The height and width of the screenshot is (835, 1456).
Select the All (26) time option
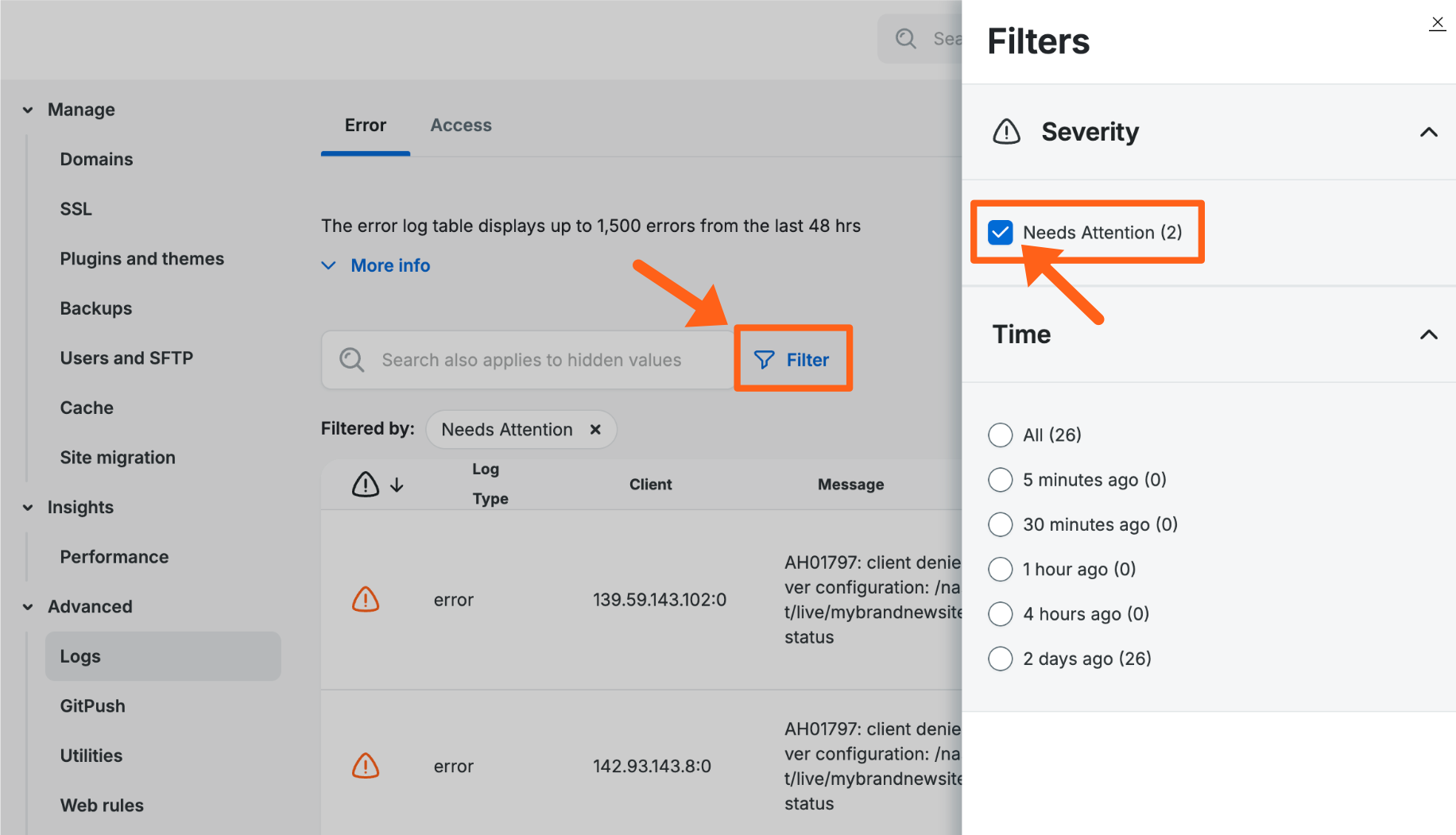click(x=1000, y=435)
